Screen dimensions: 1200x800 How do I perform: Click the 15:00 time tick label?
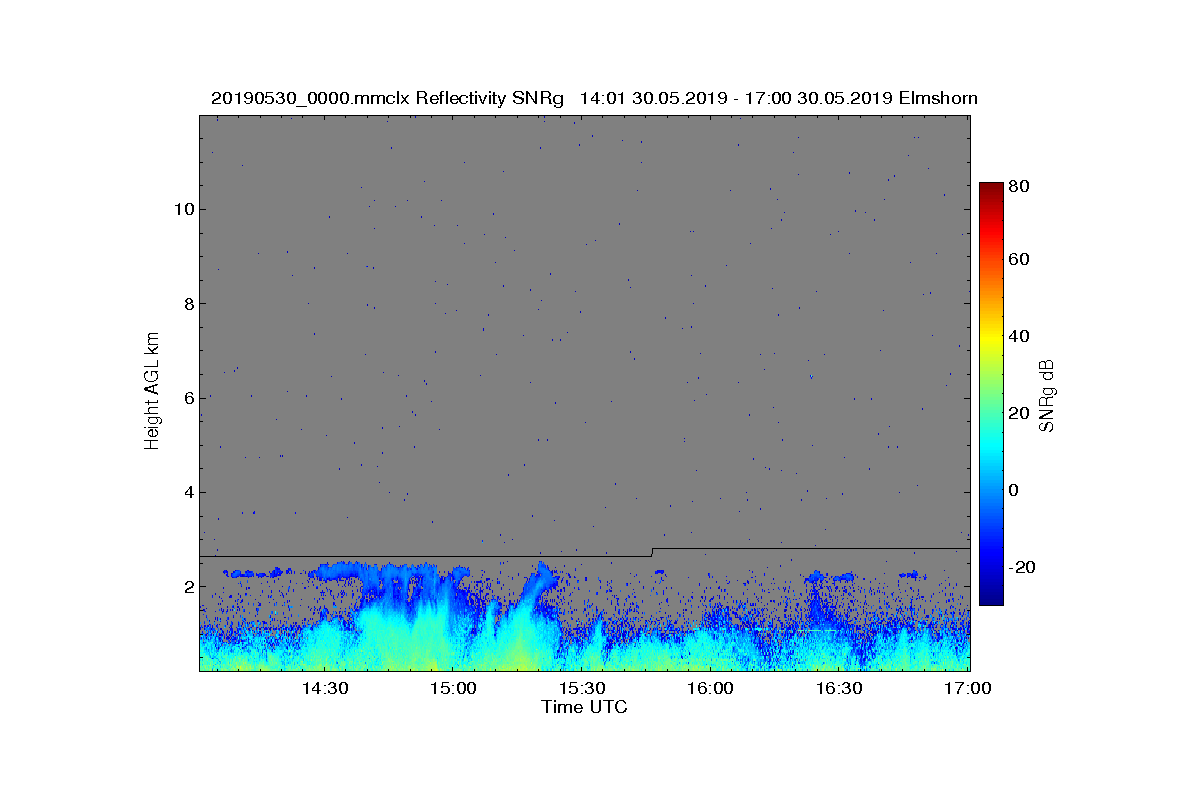pos(453,688)
